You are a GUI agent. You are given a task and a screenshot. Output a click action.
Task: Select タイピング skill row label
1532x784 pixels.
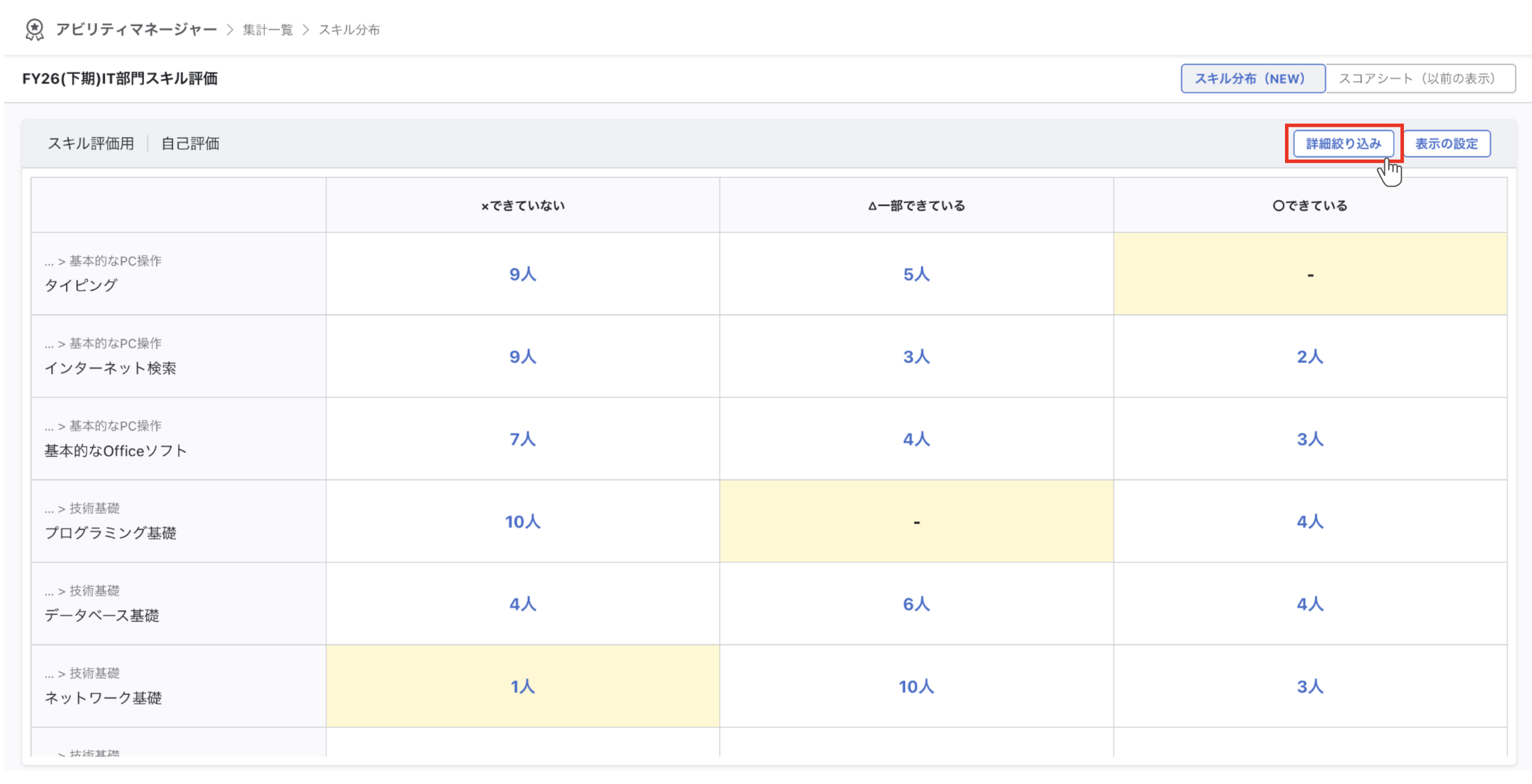[x=81, y=286]
